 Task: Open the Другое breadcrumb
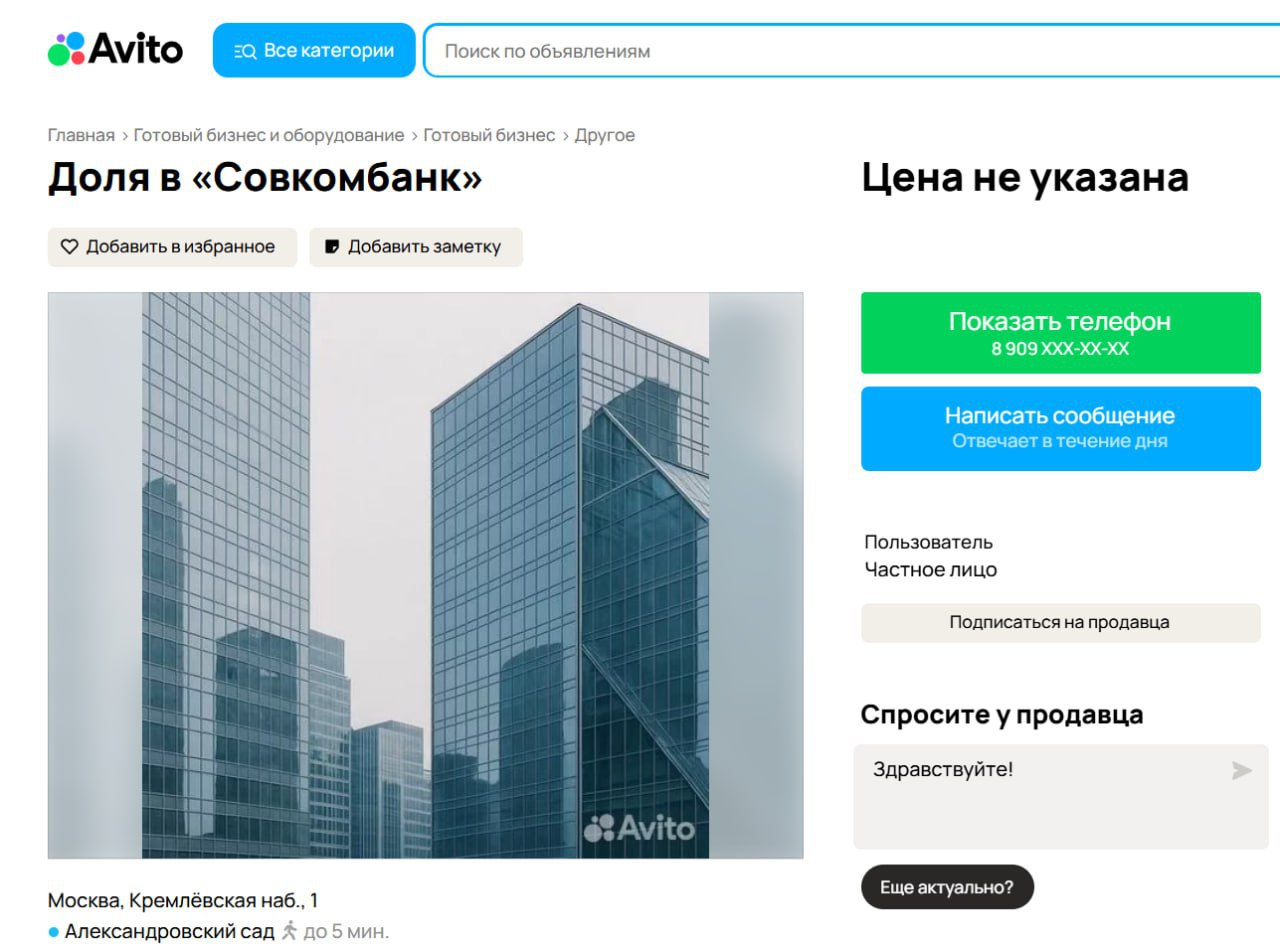604,135
